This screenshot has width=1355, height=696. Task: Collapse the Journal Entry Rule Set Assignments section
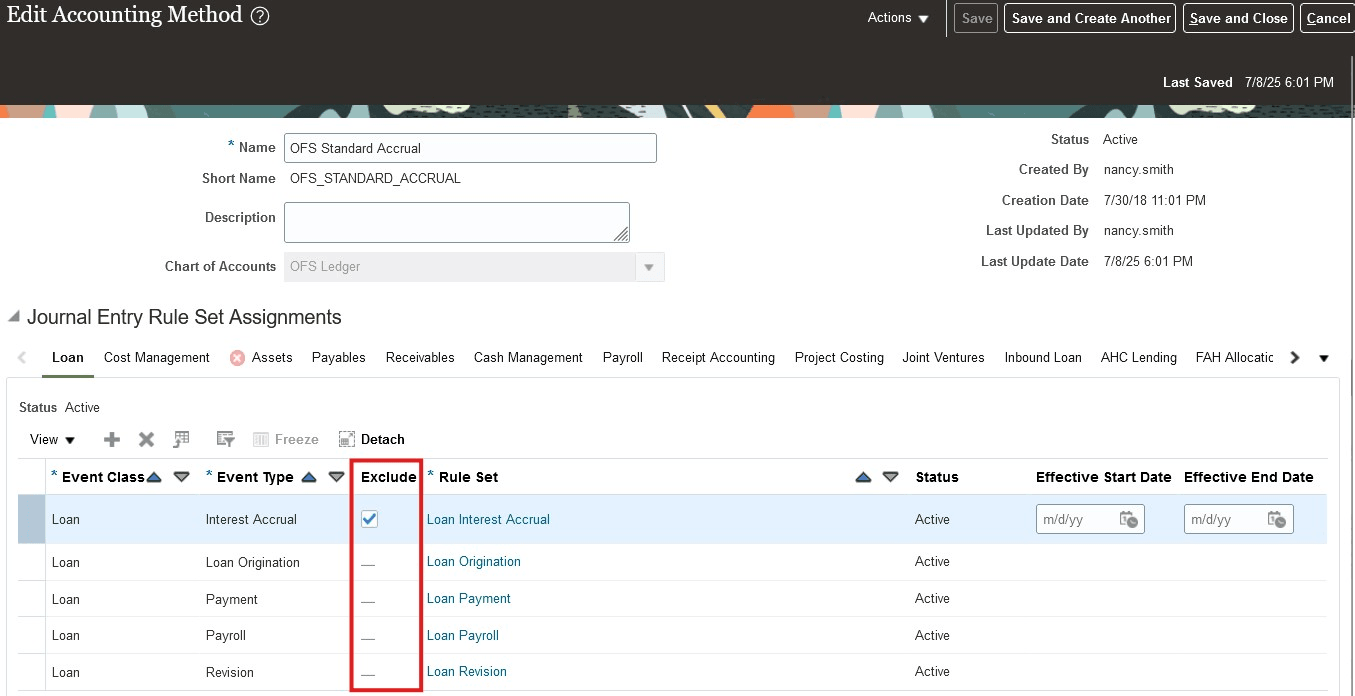click(x=13, y=317)
